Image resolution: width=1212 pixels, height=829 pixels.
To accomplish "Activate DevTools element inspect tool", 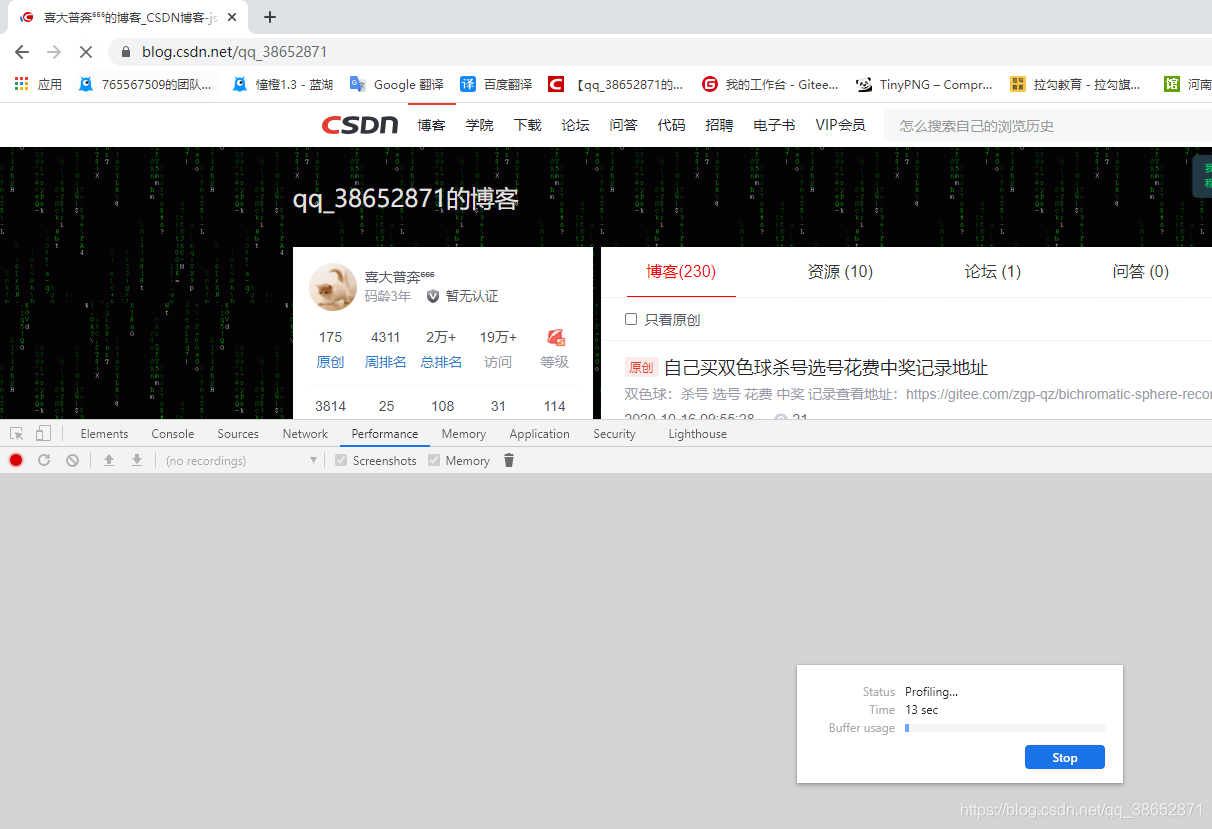I will (x=16, y=434).
